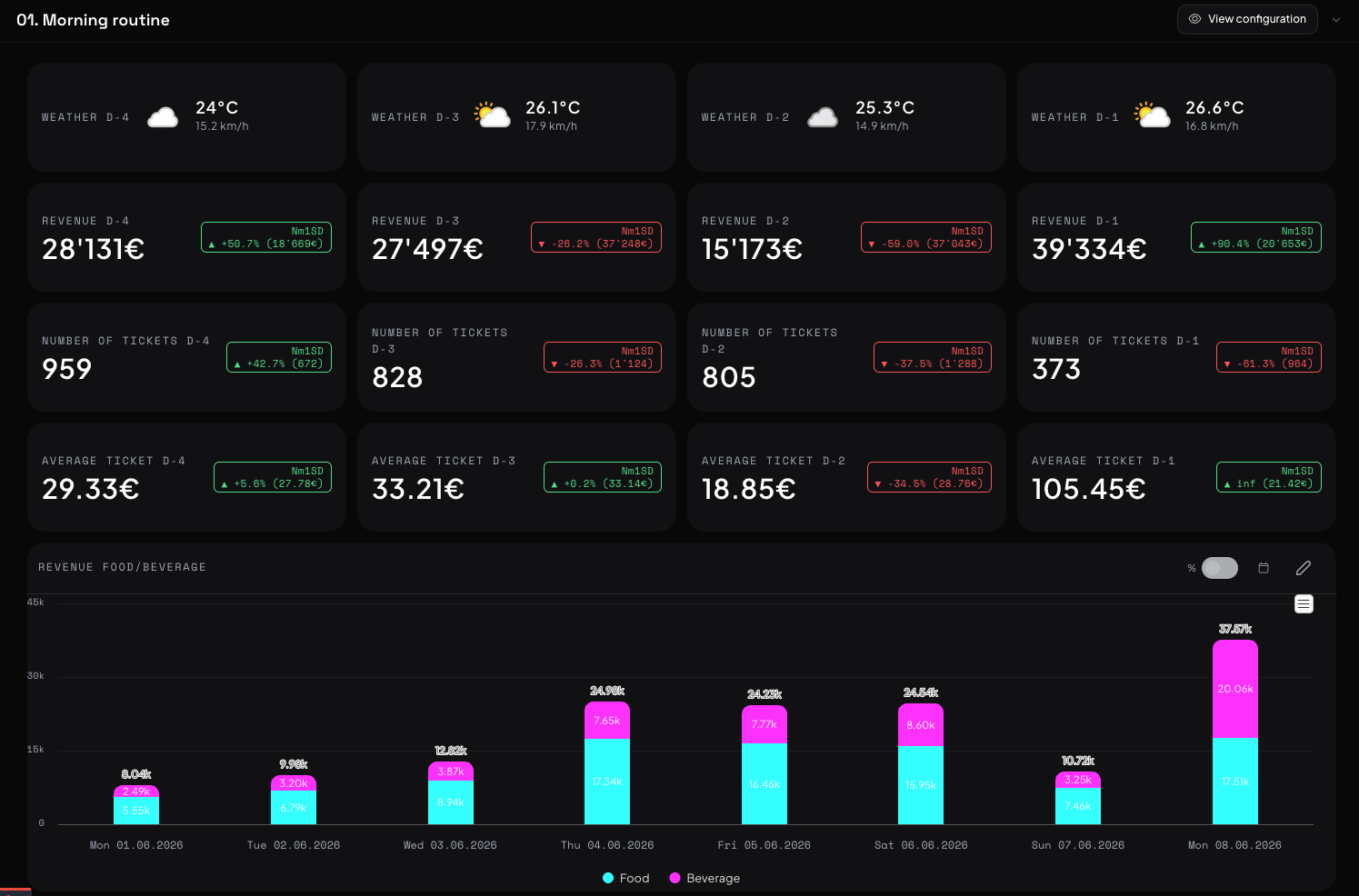Click the 105.45€ Average Ticket D-1 value
Viewport: 1359px width, 896px height.
[1089, 489]
